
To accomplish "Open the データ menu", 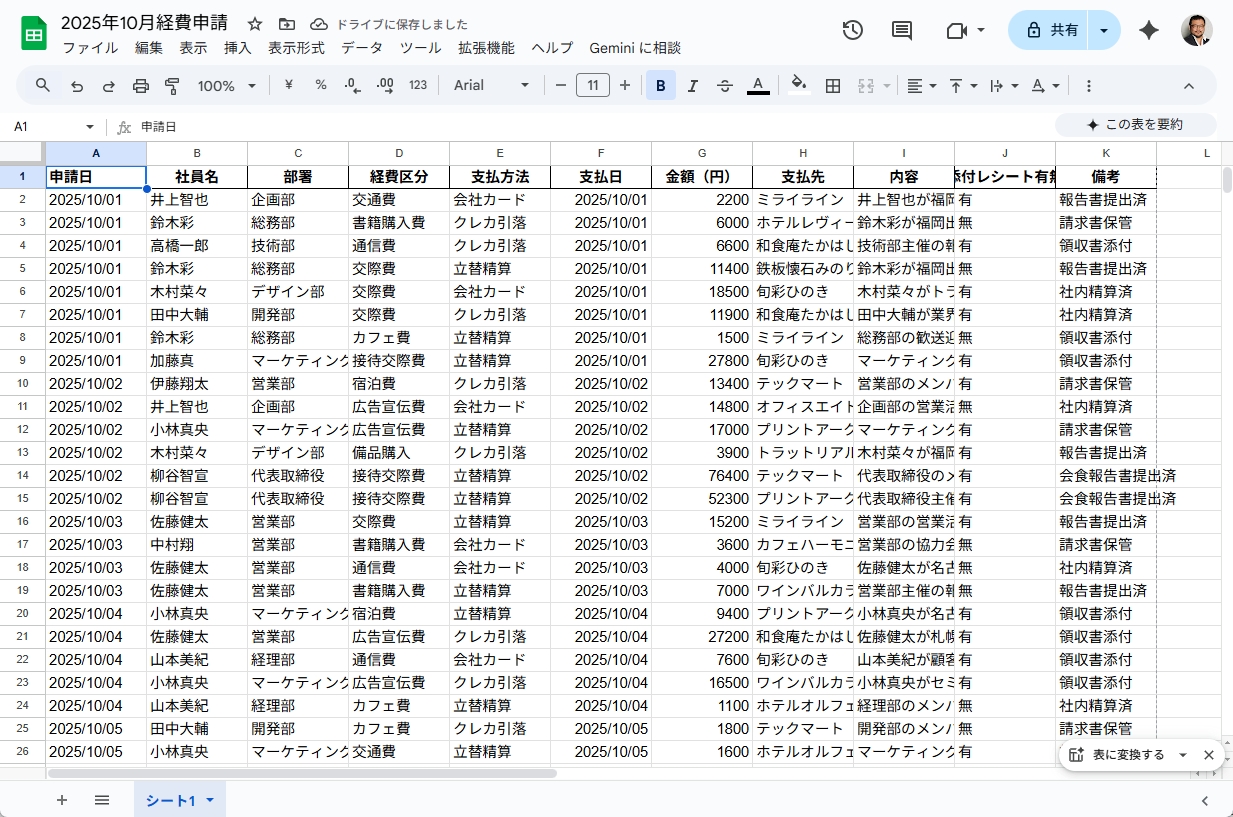I will coord(362,47).
